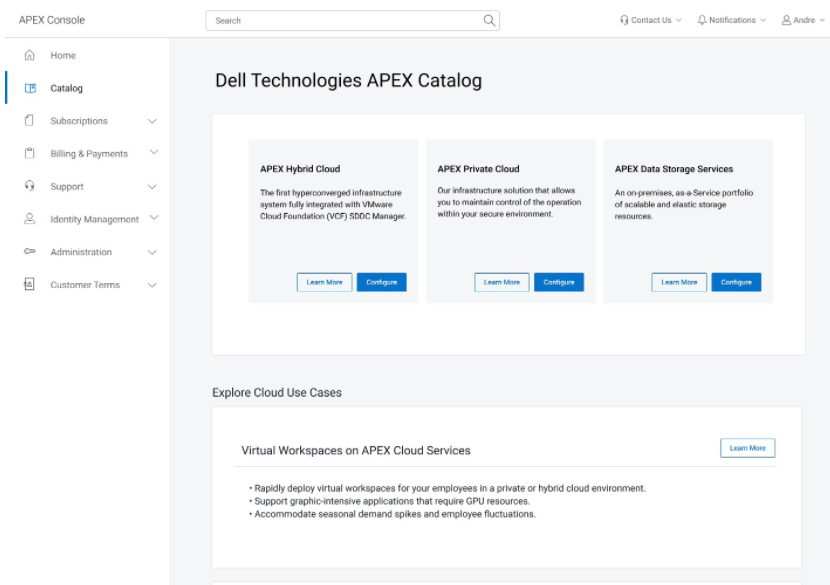Click the Subscriptions document icon

point(29,121)
